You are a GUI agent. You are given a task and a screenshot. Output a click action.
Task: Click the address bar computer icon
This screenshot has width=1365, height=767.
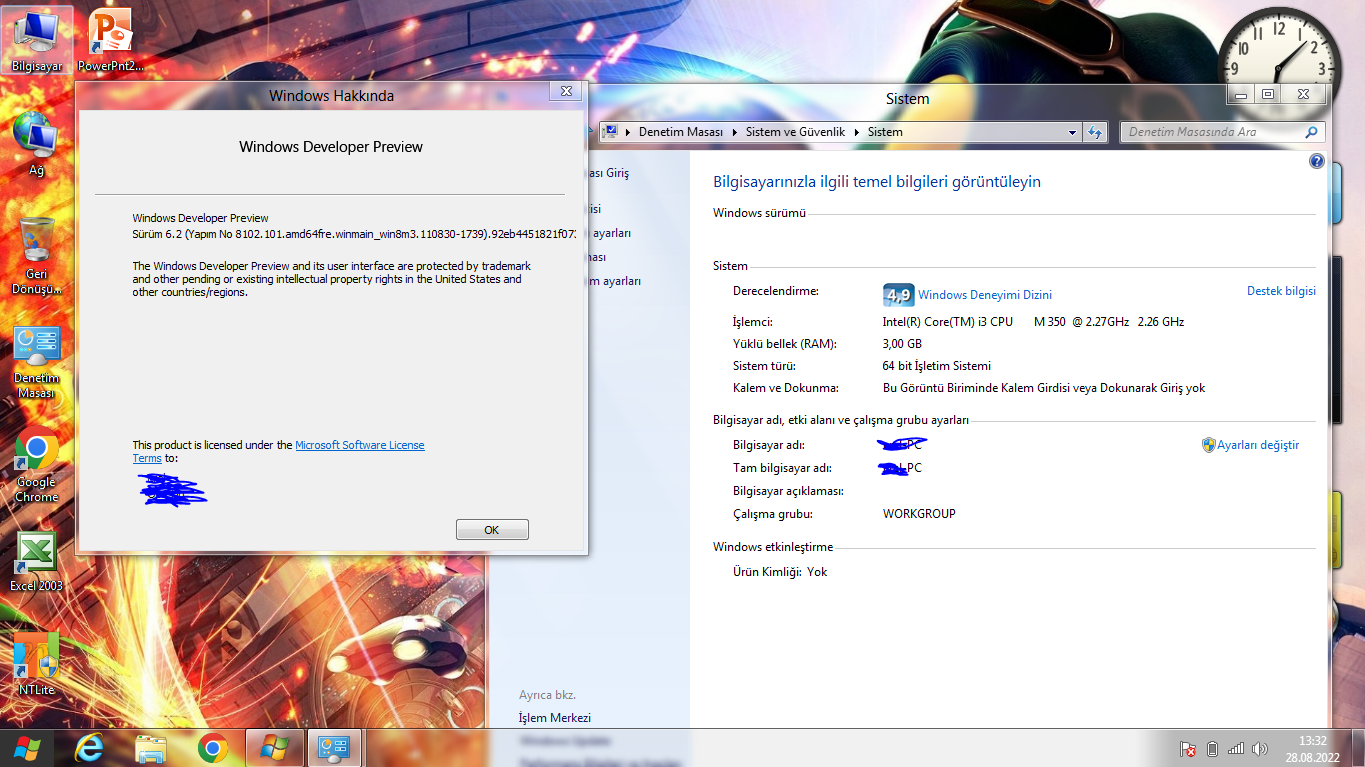click(609, 132)
